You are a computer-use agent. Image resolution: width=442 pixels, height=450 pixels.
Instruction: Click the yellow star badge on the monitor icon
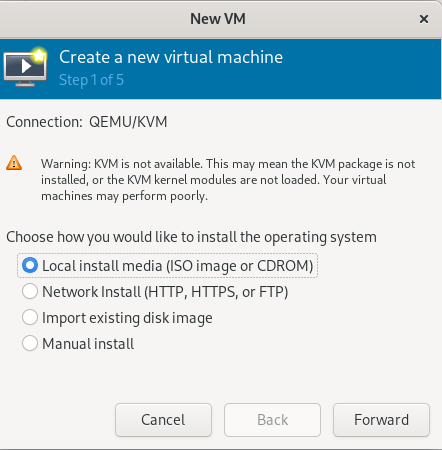(x=39, y=55)
